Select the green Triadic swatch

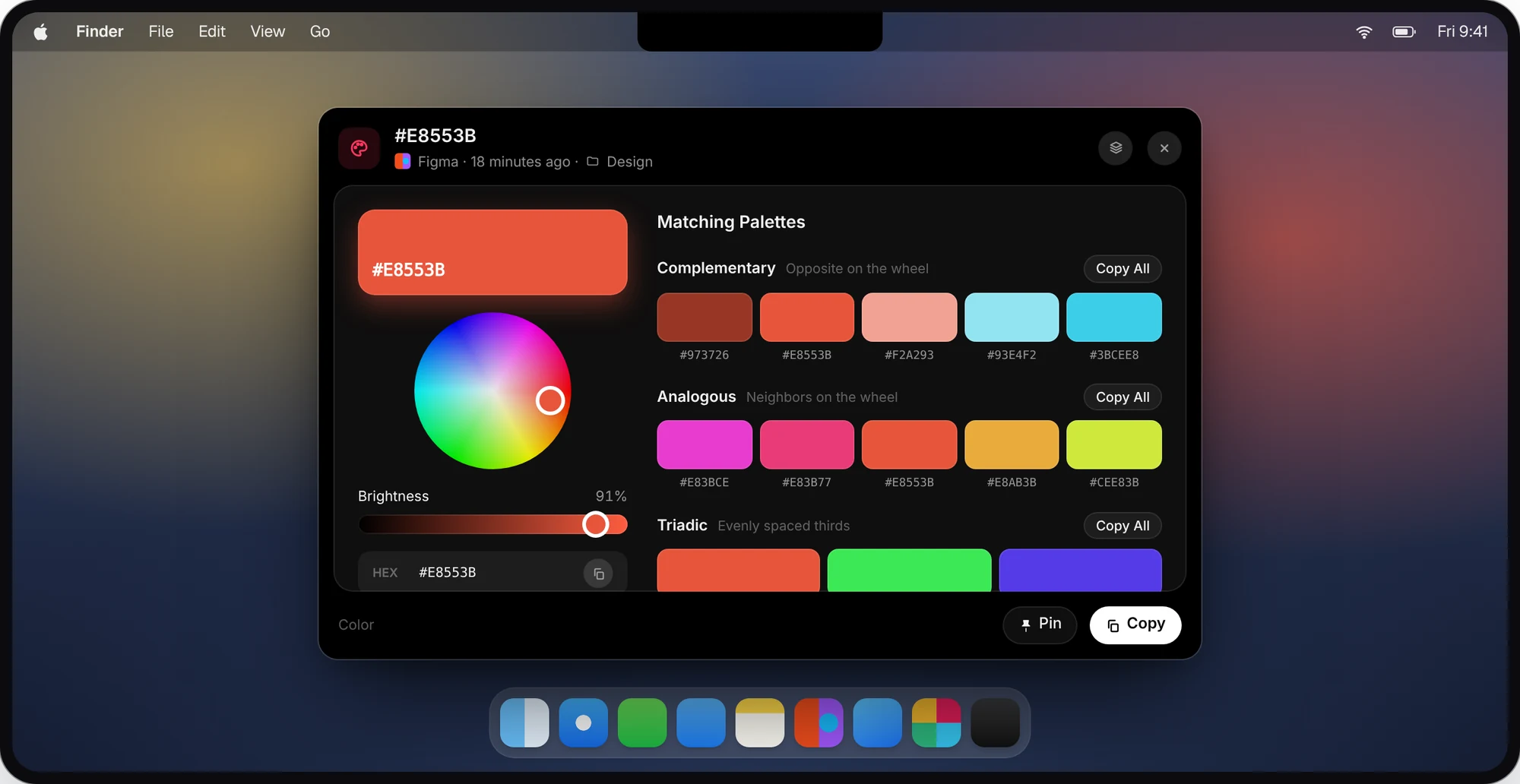[909, 571]
